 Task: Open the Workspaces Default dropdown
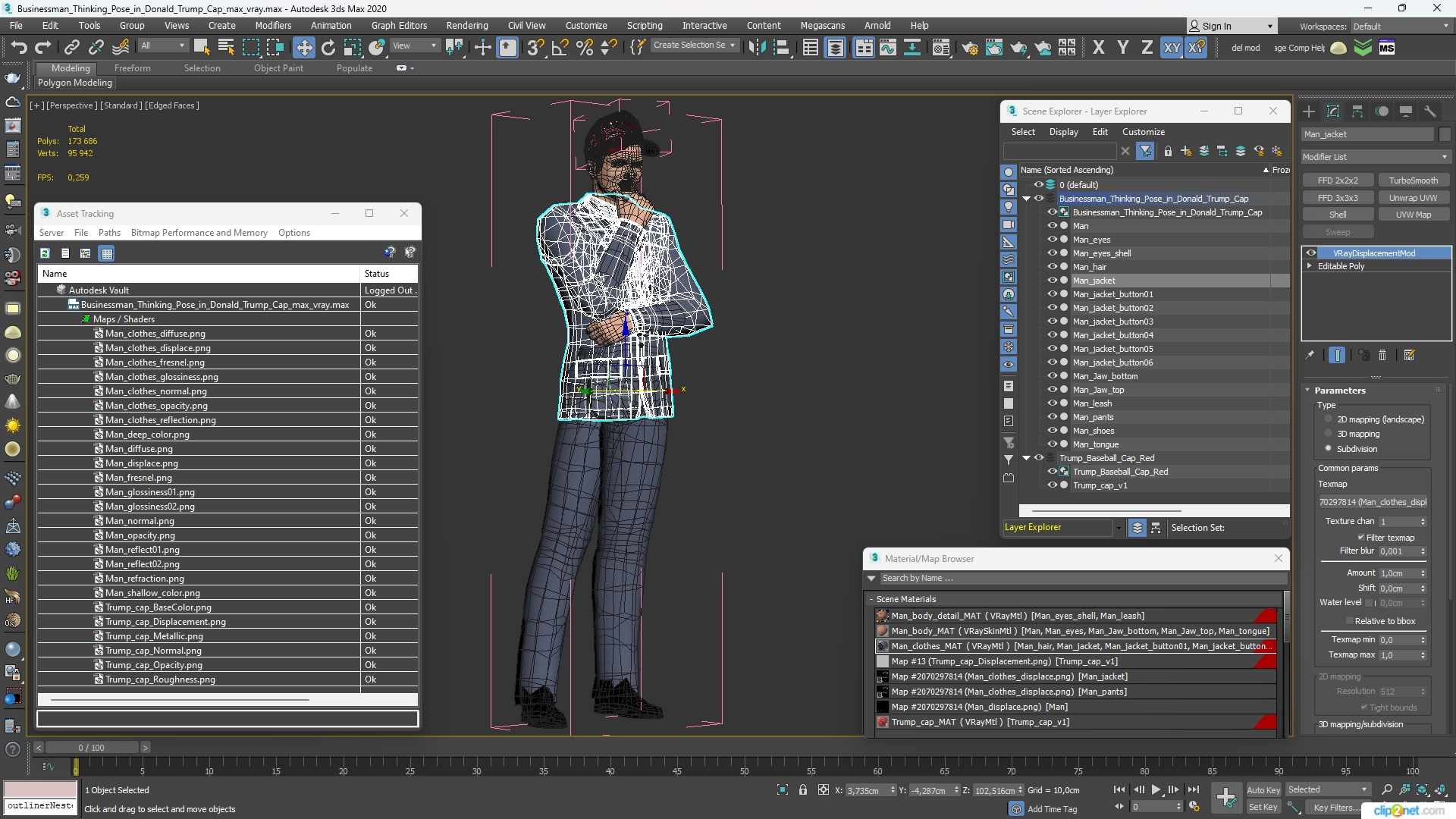pyautogui.click(x=1400, y=27)
